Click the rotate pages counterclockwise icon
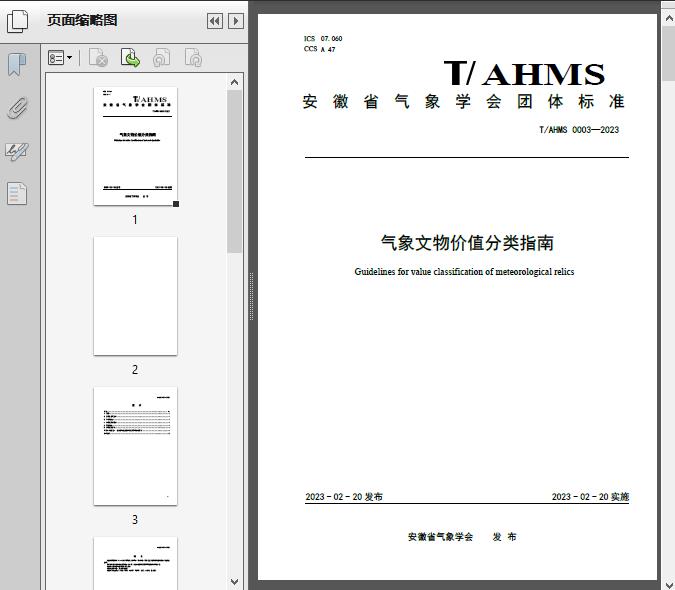Image resolution: width=675 pixels, height=590 pixels. (x=161, y=58)
